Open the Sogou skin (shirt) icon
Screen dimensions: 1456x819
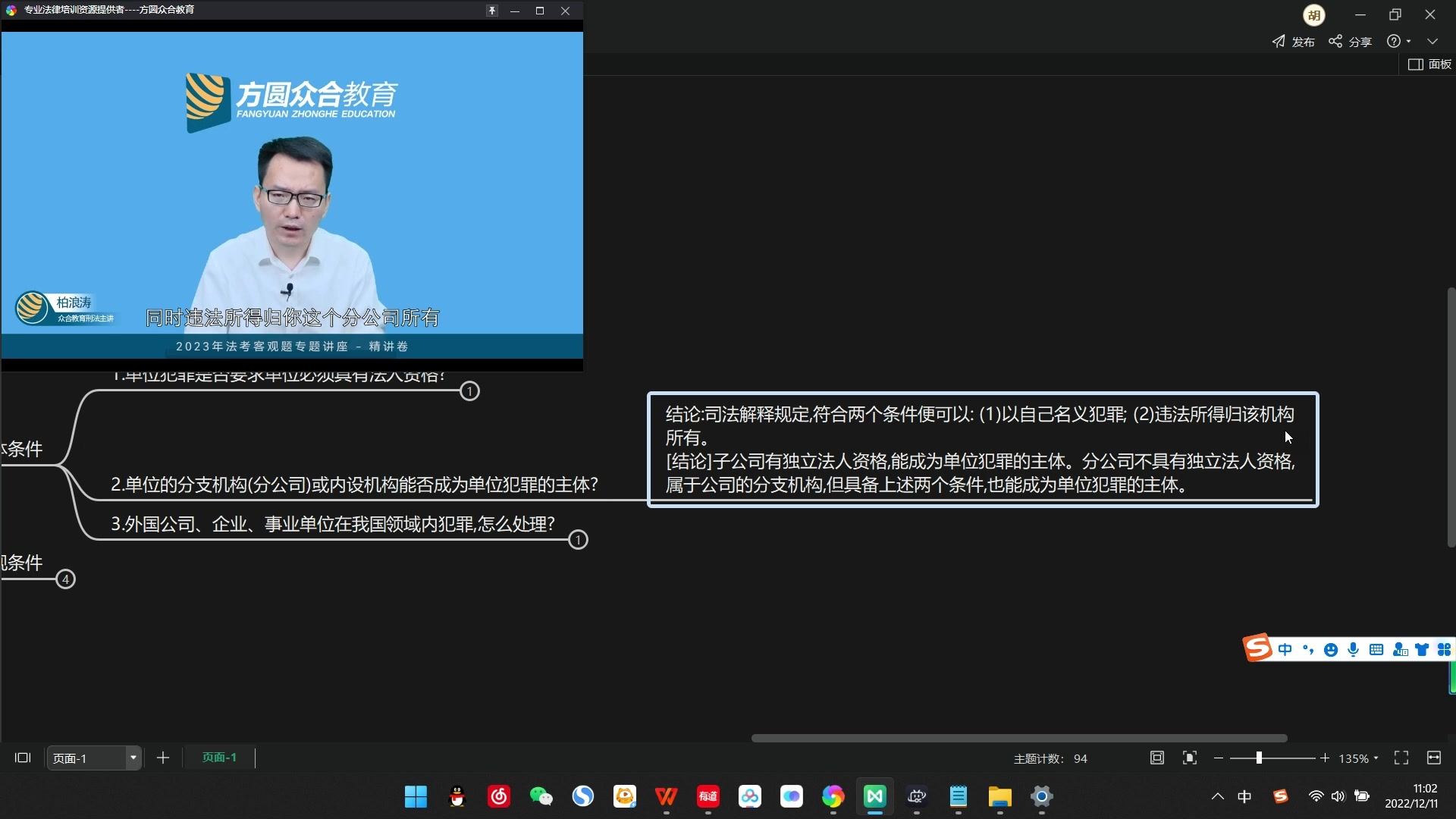tap(1422, 650)
